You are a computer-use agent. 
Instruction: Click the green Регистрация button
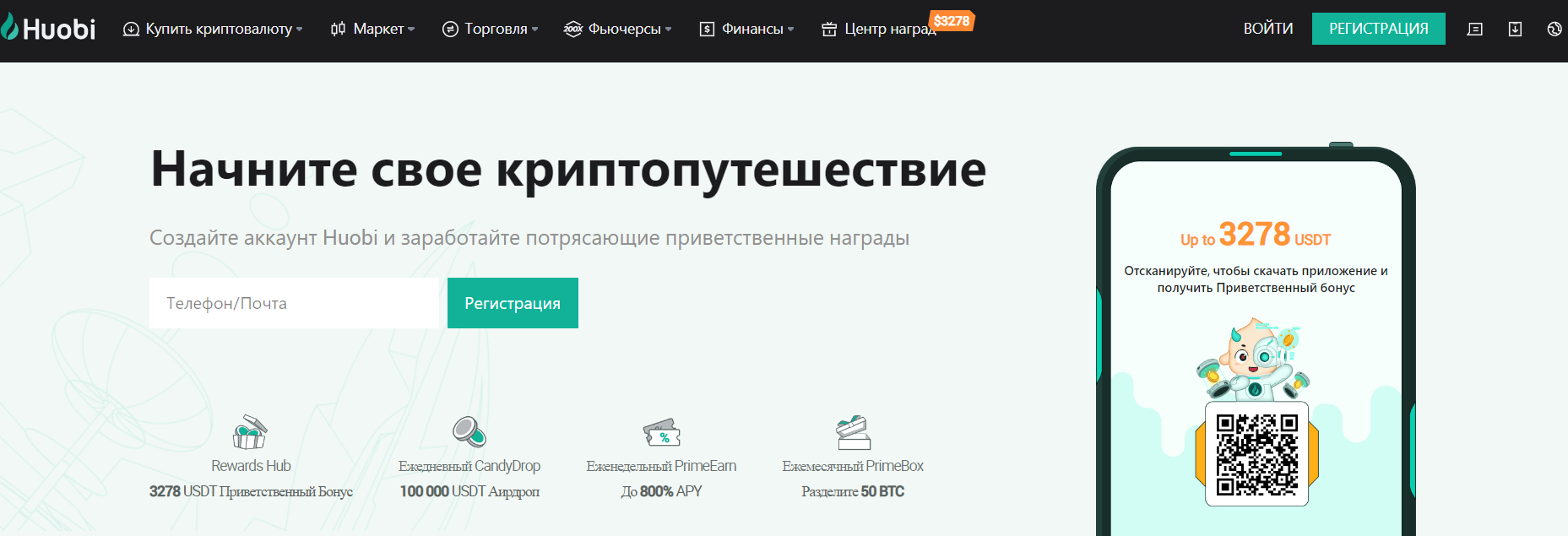[x=513, y=303]
